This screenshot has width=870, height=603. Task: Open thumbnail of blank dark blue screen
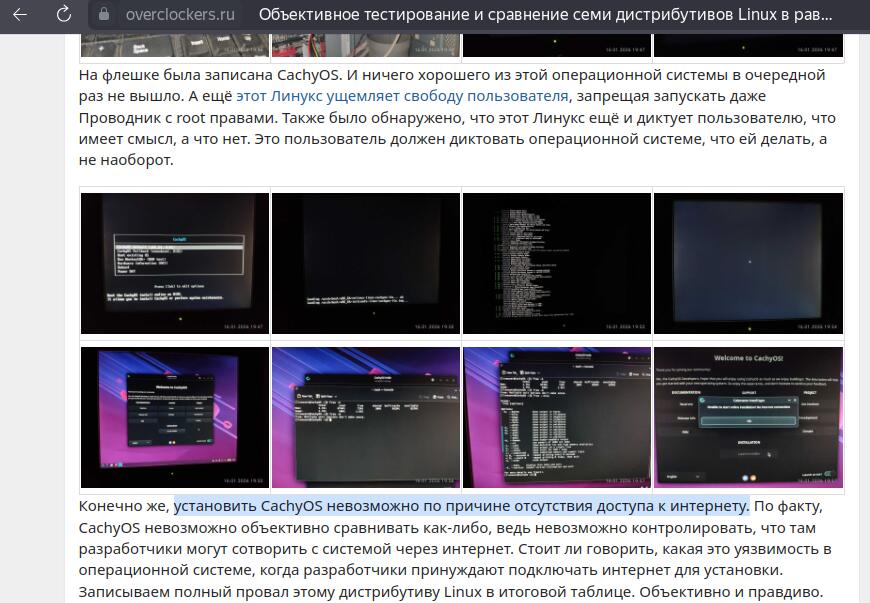pos(748,264)
